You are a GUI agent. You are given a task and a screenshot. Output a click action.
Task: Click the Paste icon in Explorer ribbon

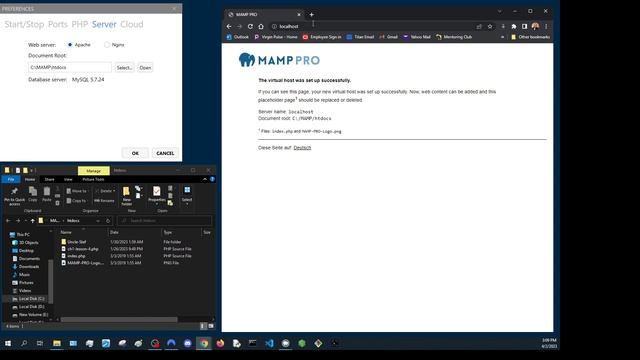coord(47,194)
